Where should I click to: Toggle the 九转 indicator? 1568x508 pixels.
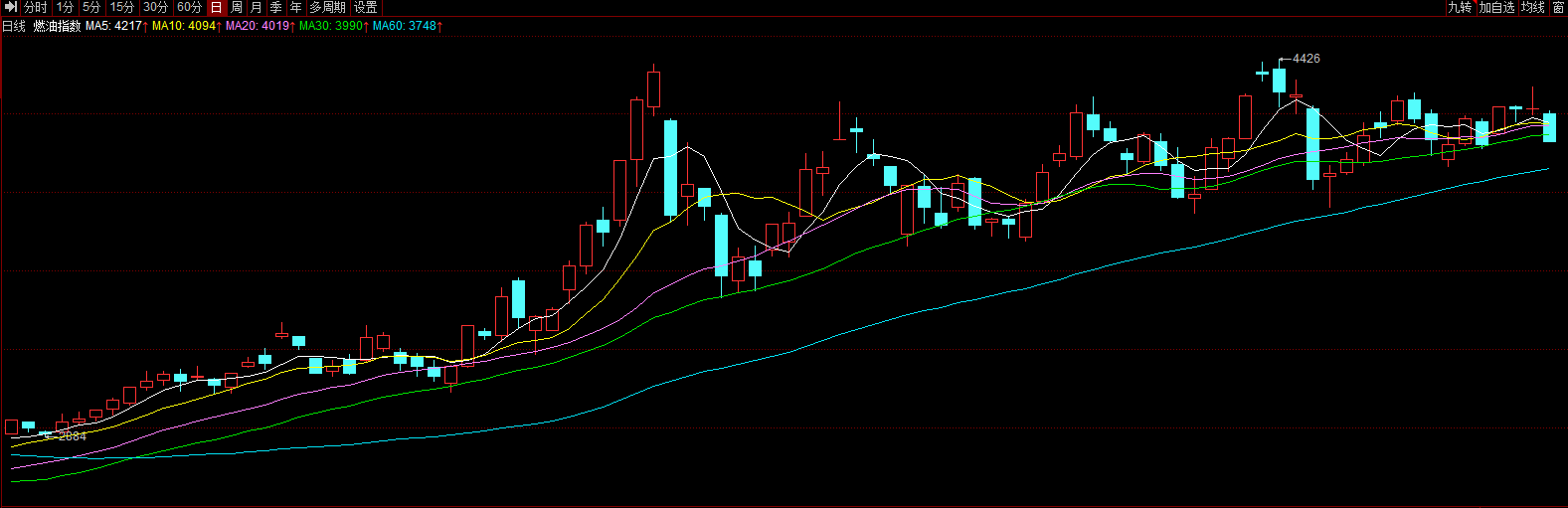point(1460,7)
